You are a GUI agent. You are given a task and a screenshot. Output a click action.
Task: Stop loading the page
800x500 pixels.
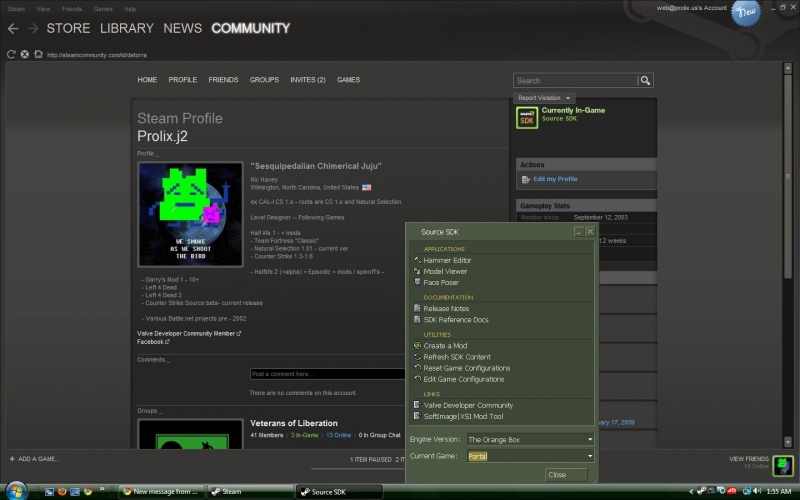(24, 54)
